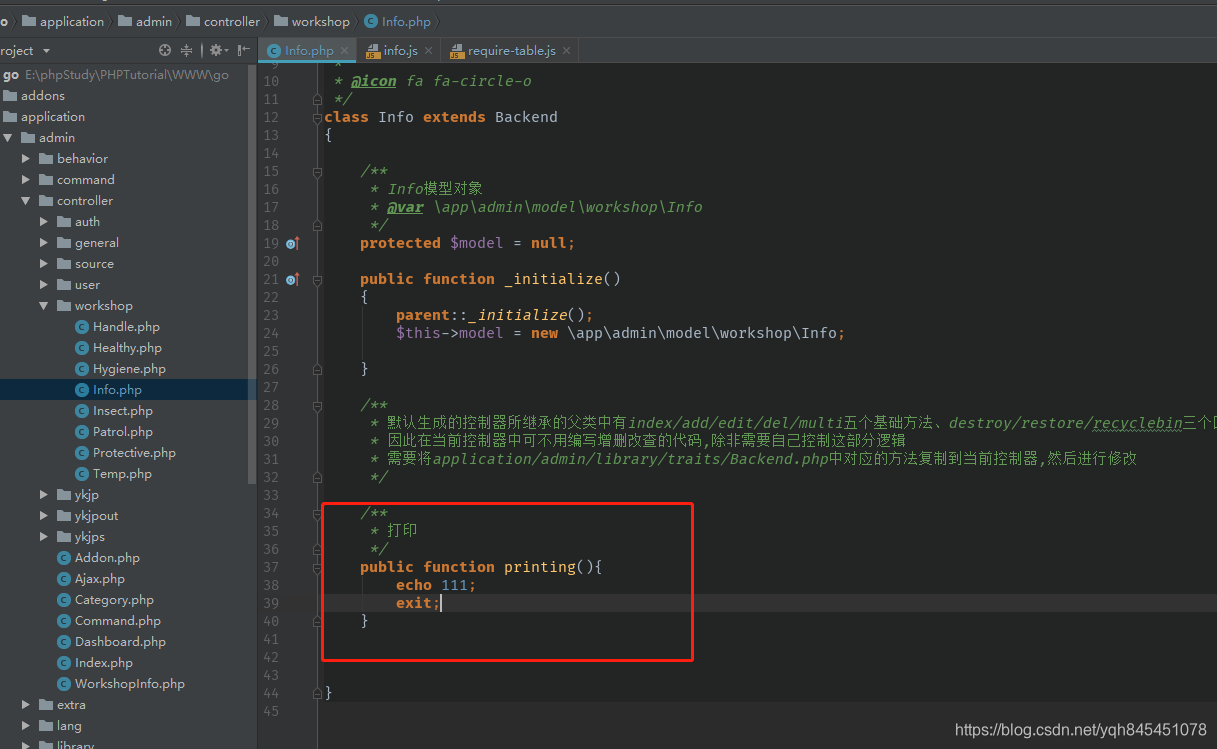Viewport: 1217px width, 749px height.
Task: Expand the ykjp folder
Action: point(44,495)
